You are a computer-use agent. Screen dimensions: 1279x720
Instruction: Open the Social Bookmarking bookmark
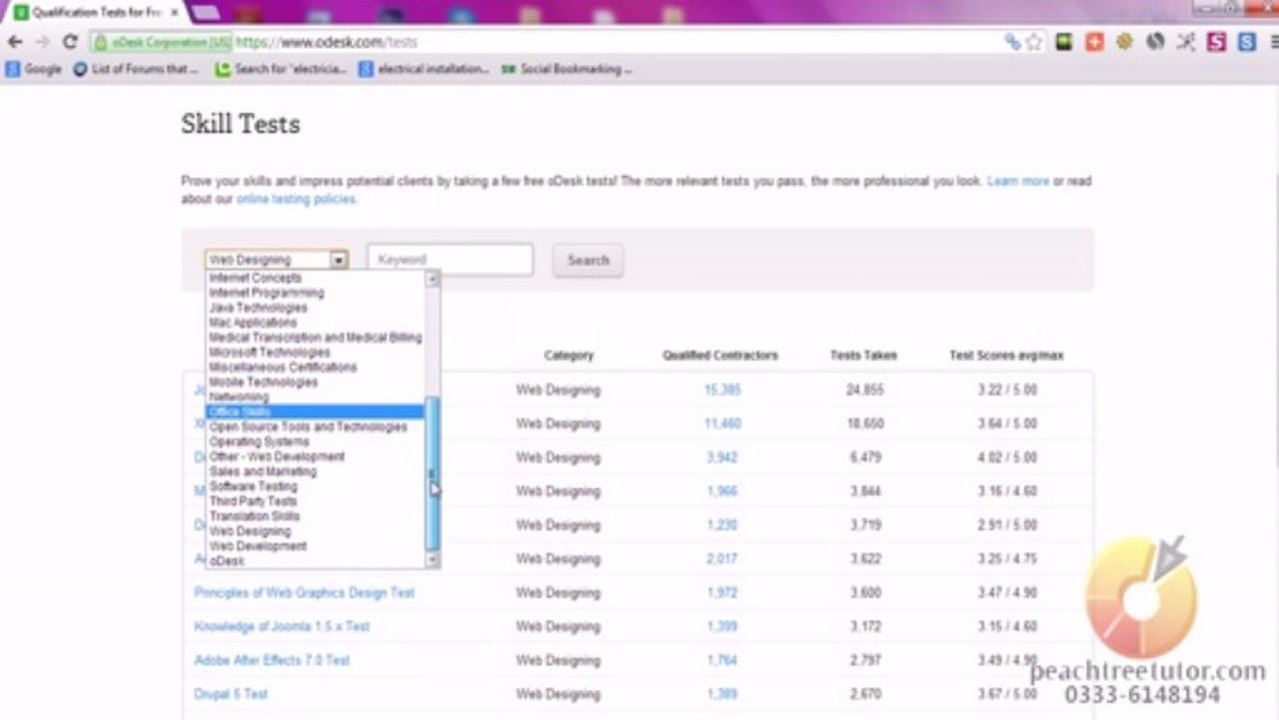[567, 69]
